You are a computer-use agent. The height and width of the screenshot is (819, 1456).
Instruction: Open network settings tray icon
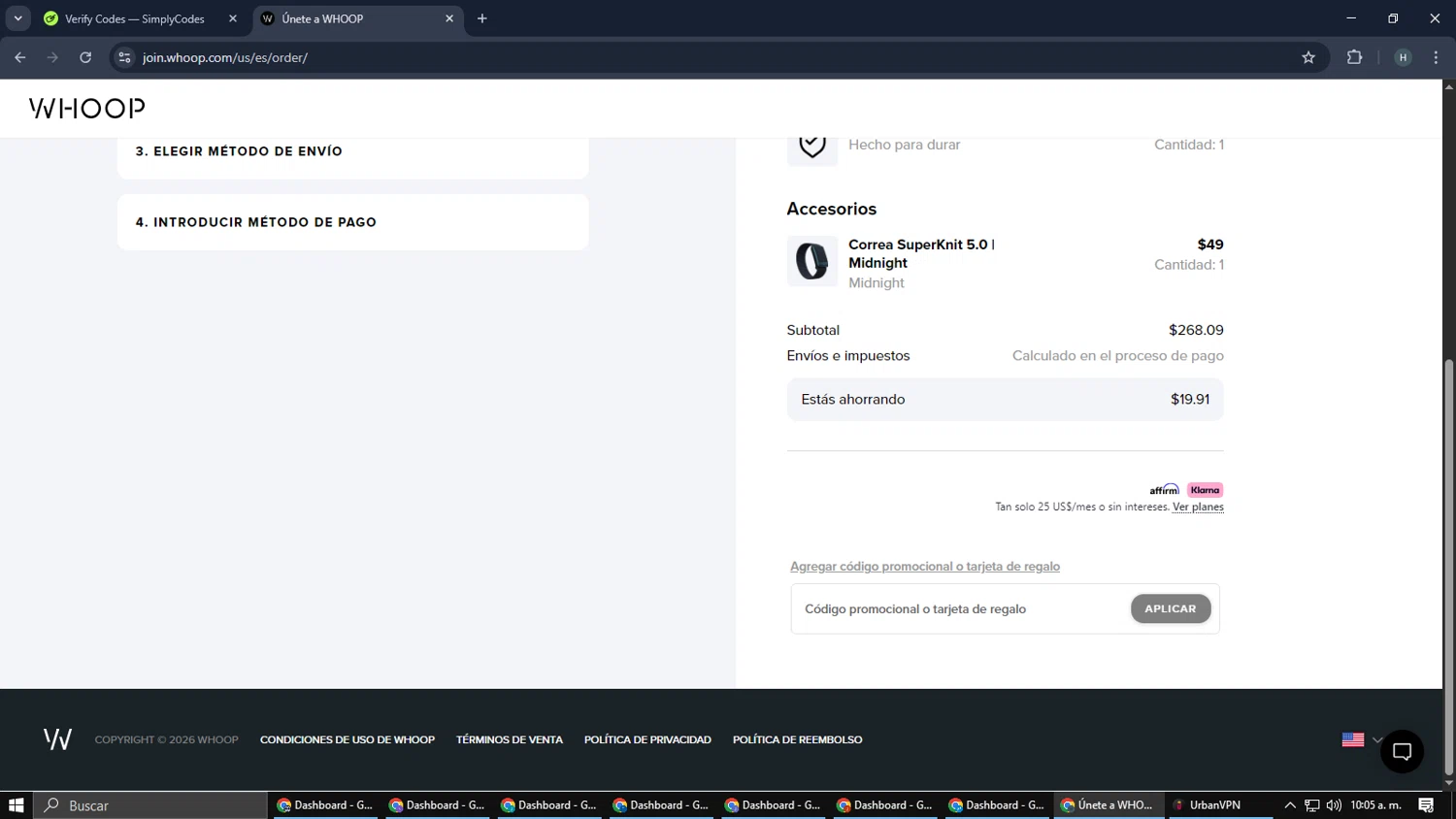(x=1311, y=805)
